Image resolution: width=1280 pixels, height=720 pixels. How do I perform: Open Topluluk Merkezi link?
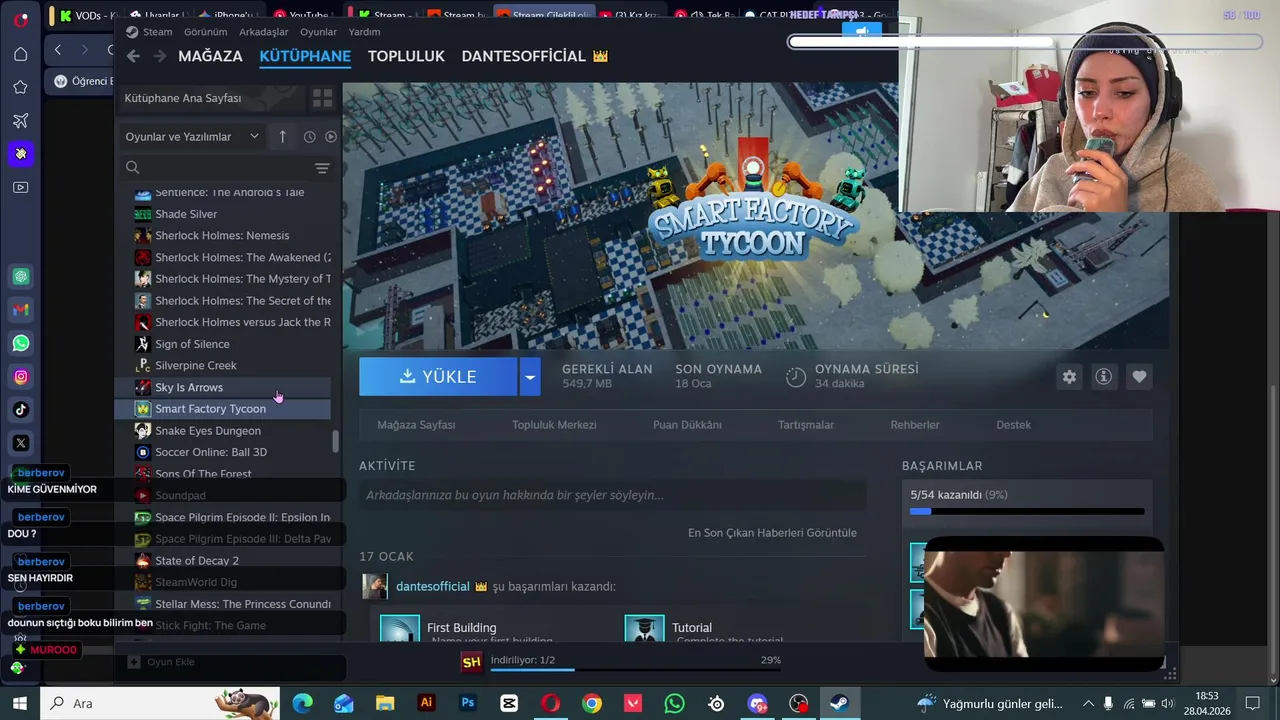554,425
